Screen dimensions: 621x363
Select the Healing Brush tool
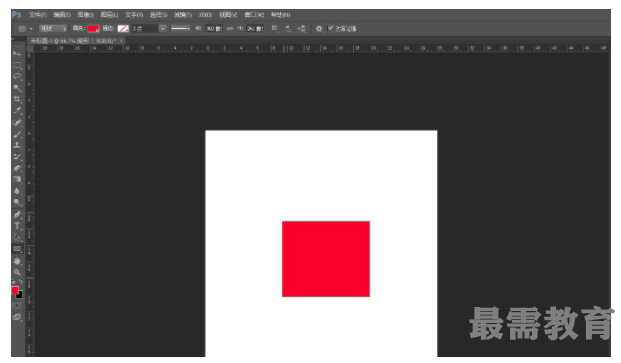17,123
